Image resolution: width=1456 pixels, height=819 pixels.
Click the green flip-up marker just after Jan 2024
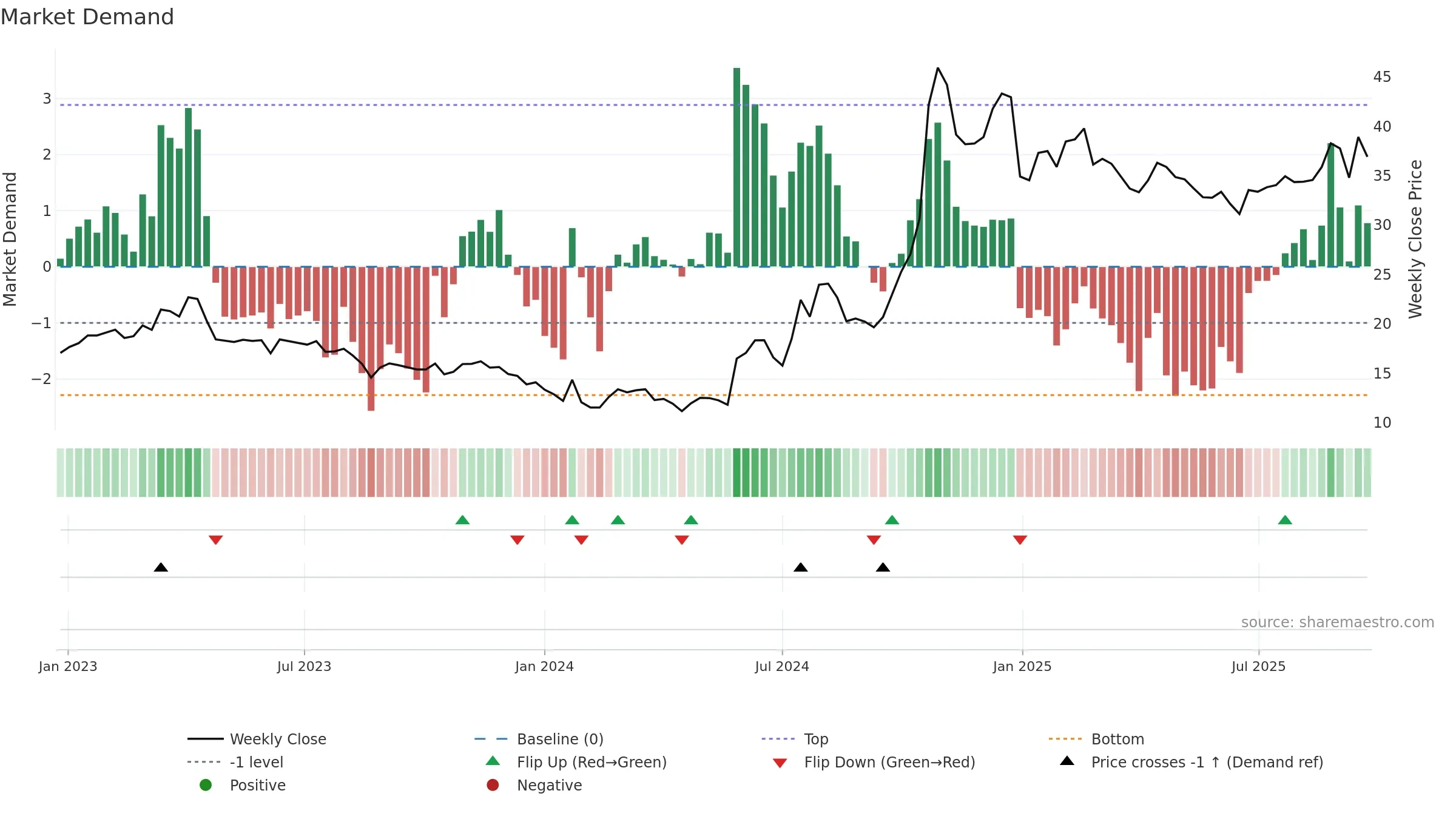tap(572, 520)
